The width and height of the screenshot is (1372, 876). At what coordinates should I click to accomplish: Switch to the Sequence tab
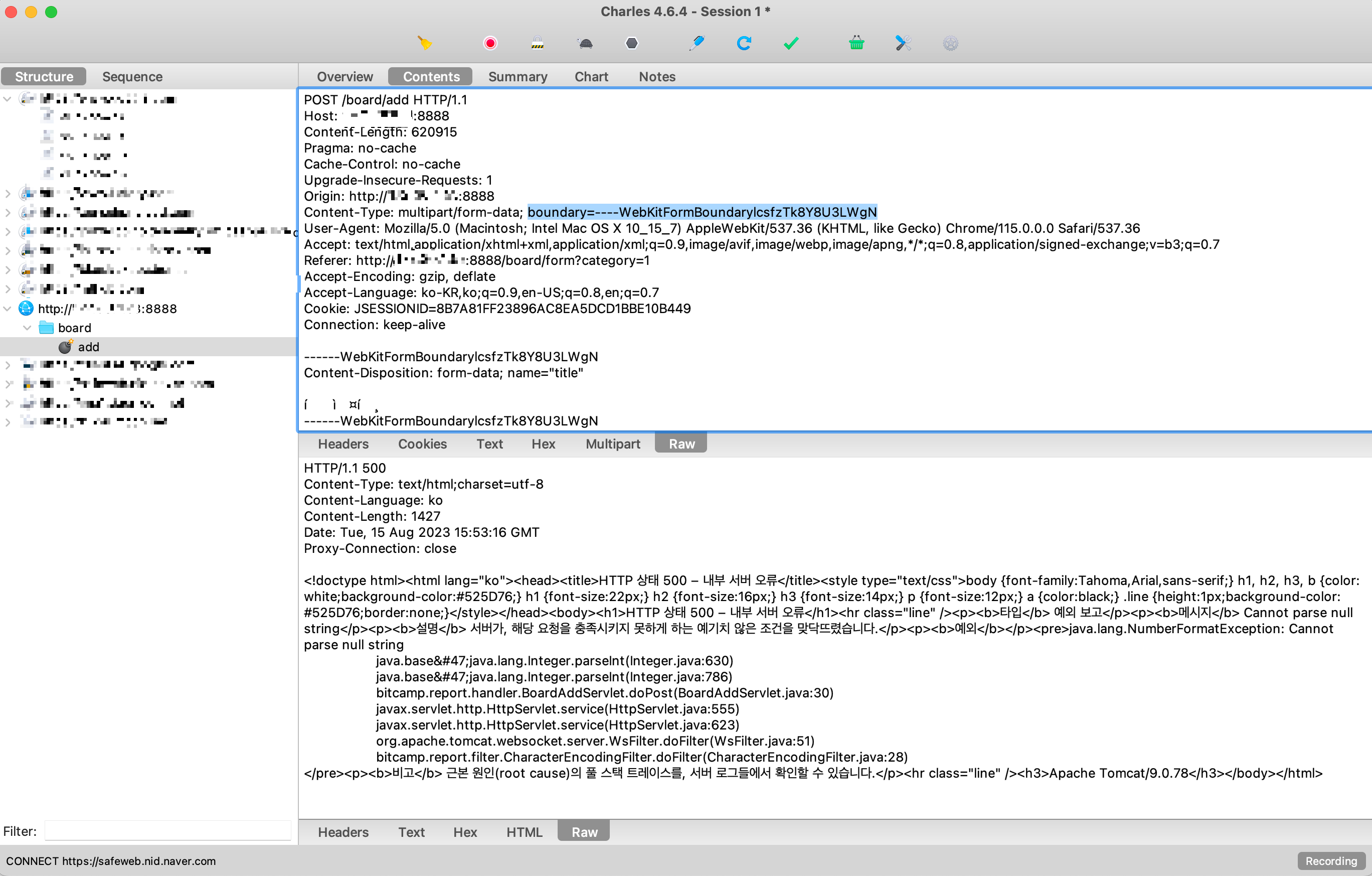(x=132, y=76)
